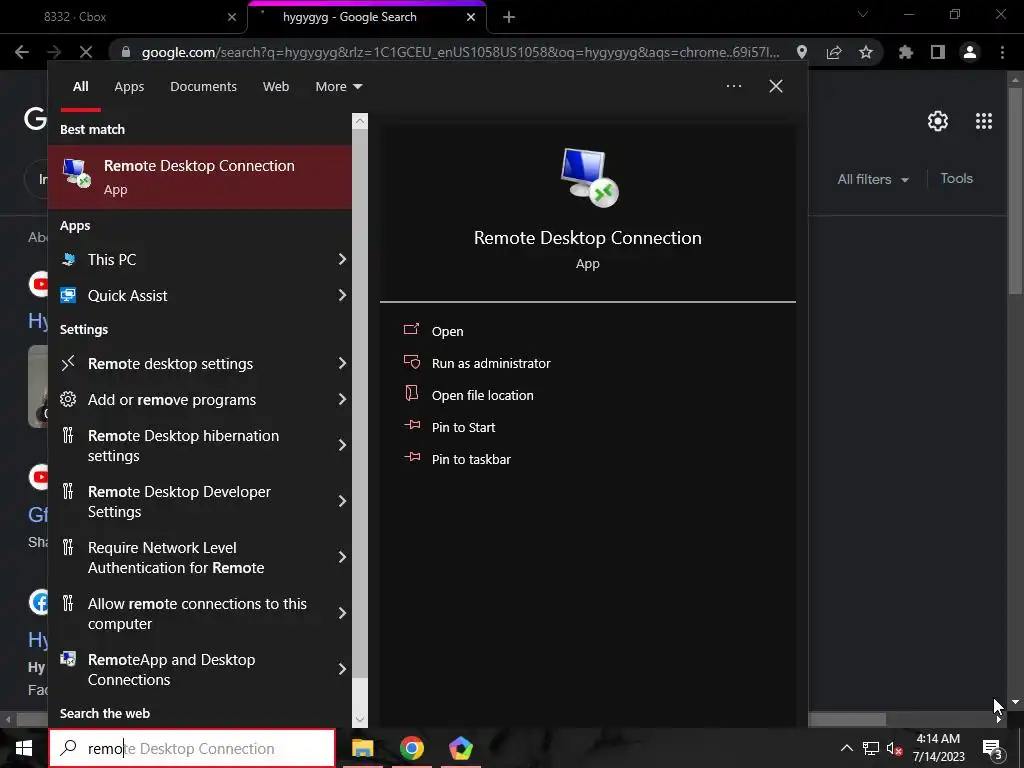The image size is (1024, 768).
Task: Choose Pin to Start
Action: click(x=463, y=427)
